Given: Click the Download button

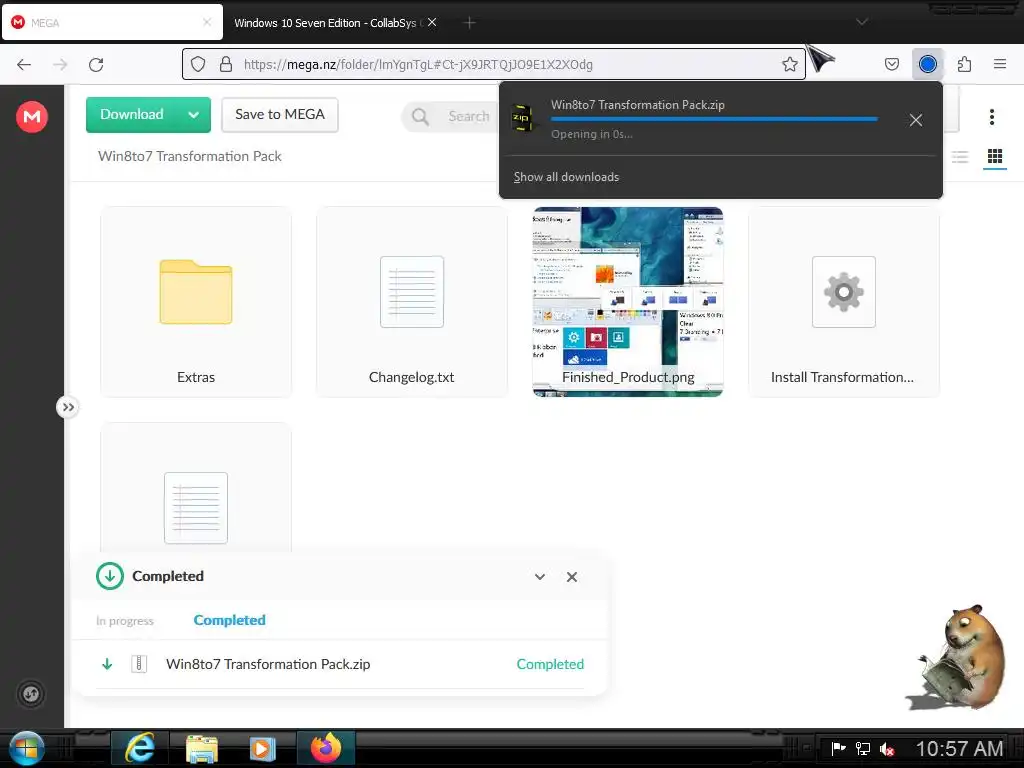Looking at the screenshot, I should 132,115.
